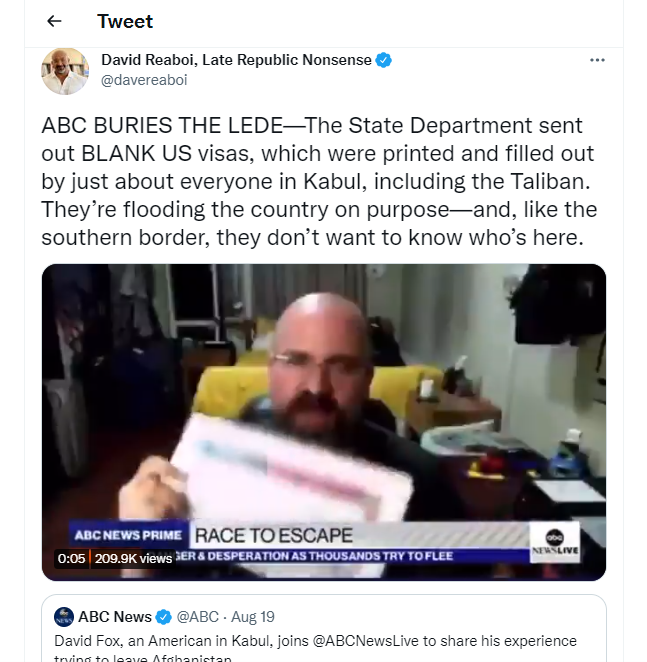The width and height of the screenshot is (647, 662).
Task: Click the ABC News Live logo in video
Action: (555, 543)
